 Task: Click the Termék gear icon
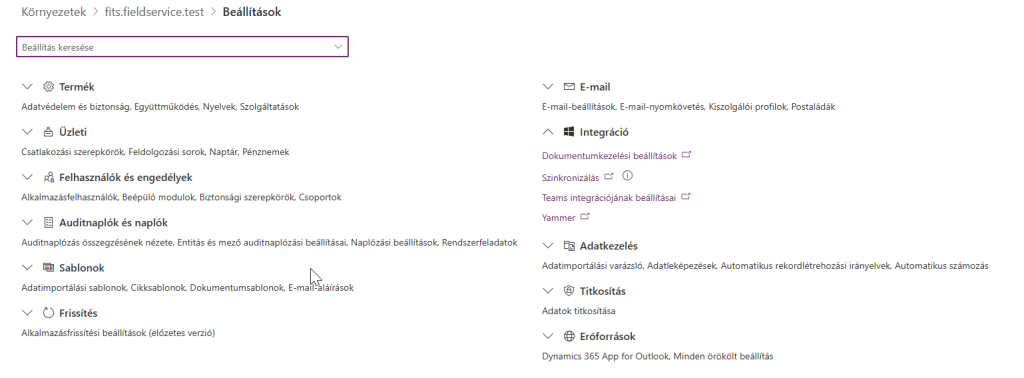(48, 87)
